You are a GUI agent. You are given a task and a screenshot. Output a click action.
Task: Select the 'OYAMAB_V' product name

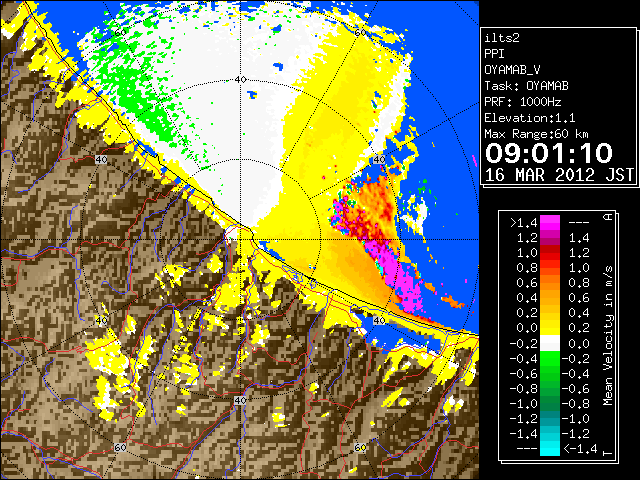click(x=512, y=70)
